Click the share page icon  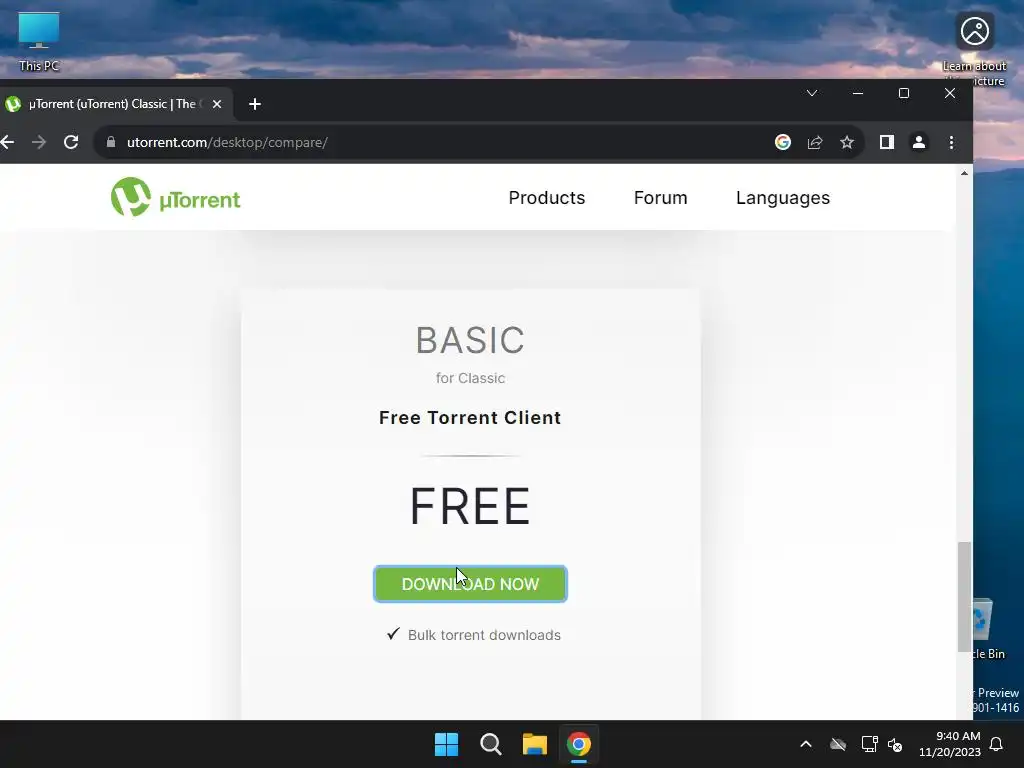pyautogui.click(x=814, y=142)
